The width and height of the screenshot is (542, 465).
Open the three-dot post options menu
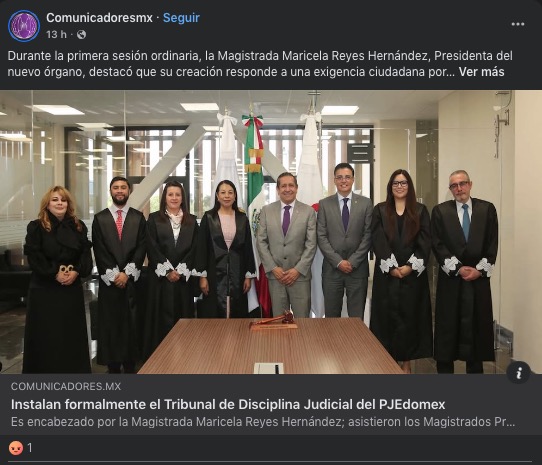[x=517, y=24]
